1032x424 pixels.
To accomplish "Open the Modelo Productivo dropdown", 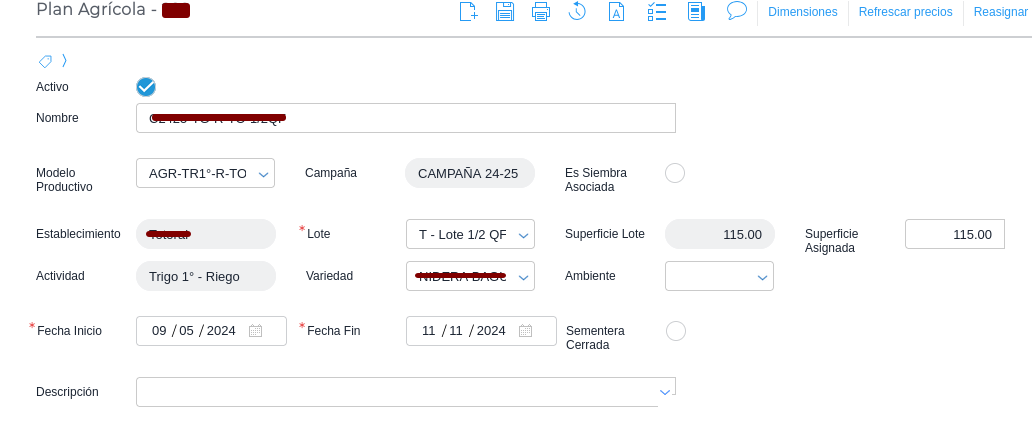I will [264, 174].
